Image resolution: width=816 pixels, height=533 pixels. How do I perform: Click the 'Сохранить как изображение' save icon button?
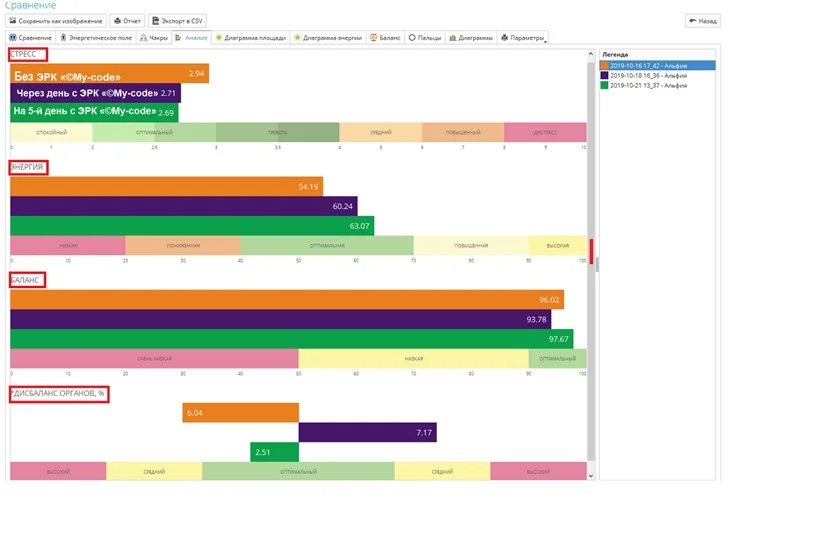(x=57, y=20)
